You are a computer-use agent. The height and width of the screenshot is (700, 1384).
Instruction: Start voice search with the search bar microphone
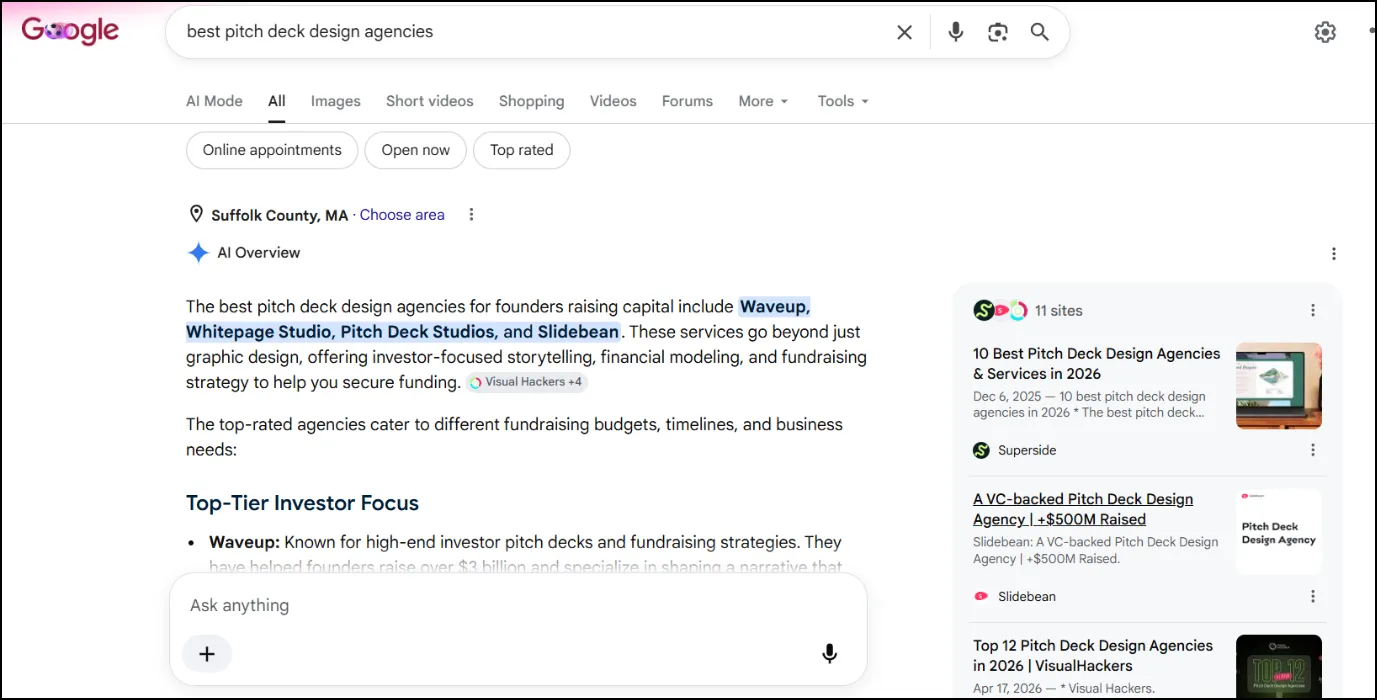tap(956, 32)
